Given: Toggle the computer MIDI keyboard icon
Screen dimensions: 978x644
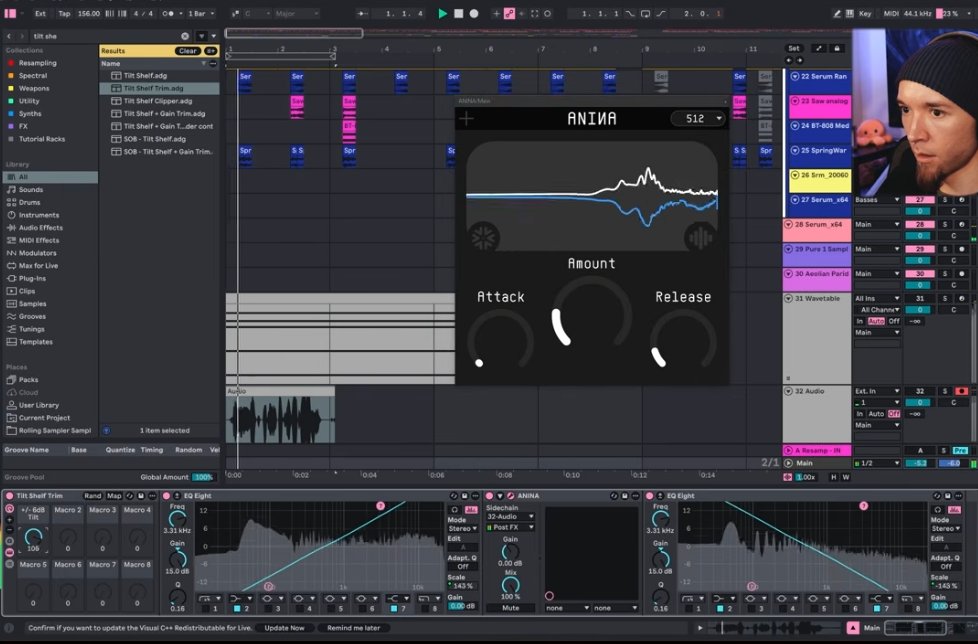Looking at the screenshot, I should [x=850, y=13].
